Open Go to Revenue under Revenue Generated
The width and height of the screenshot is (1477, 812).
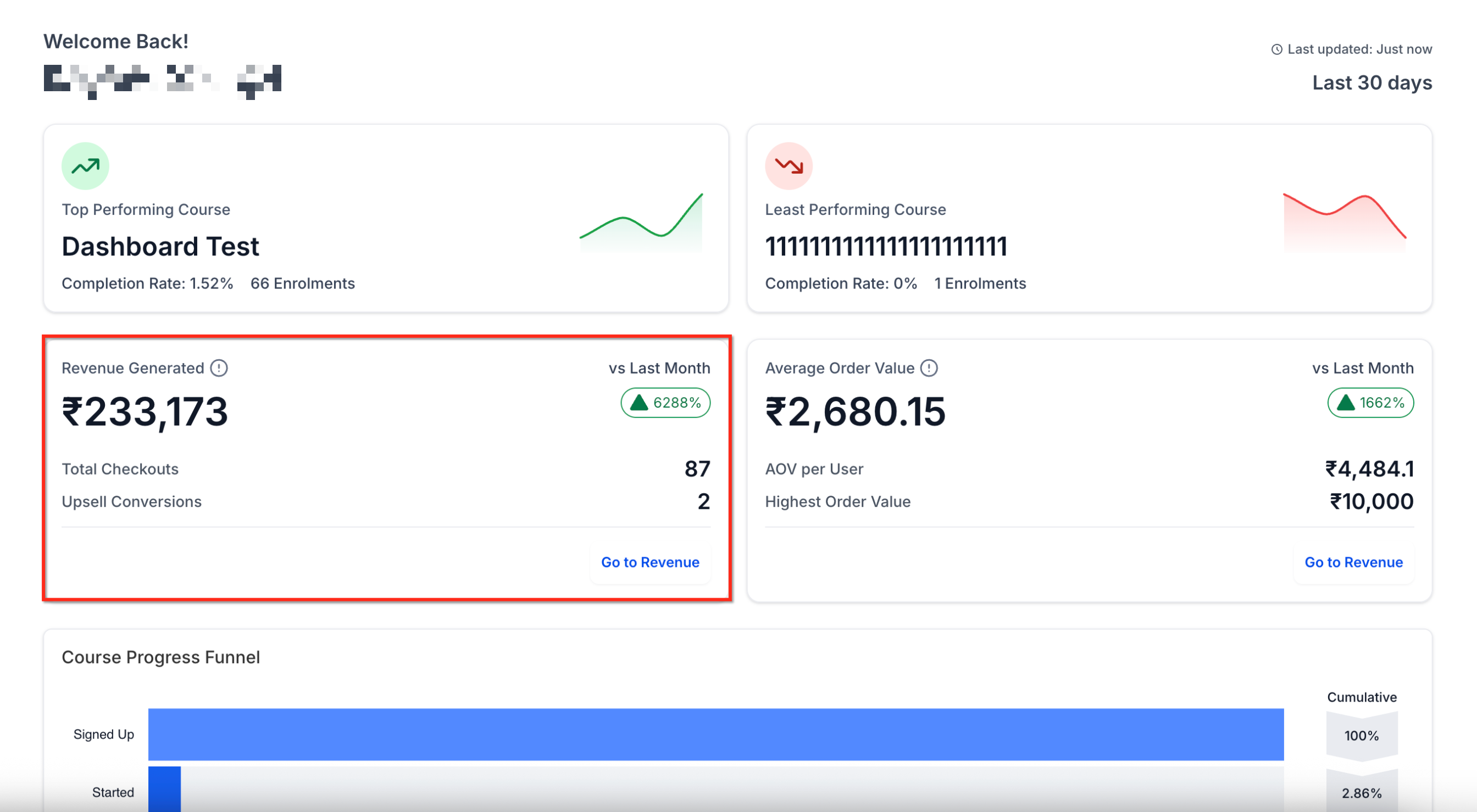coord(649,562)
